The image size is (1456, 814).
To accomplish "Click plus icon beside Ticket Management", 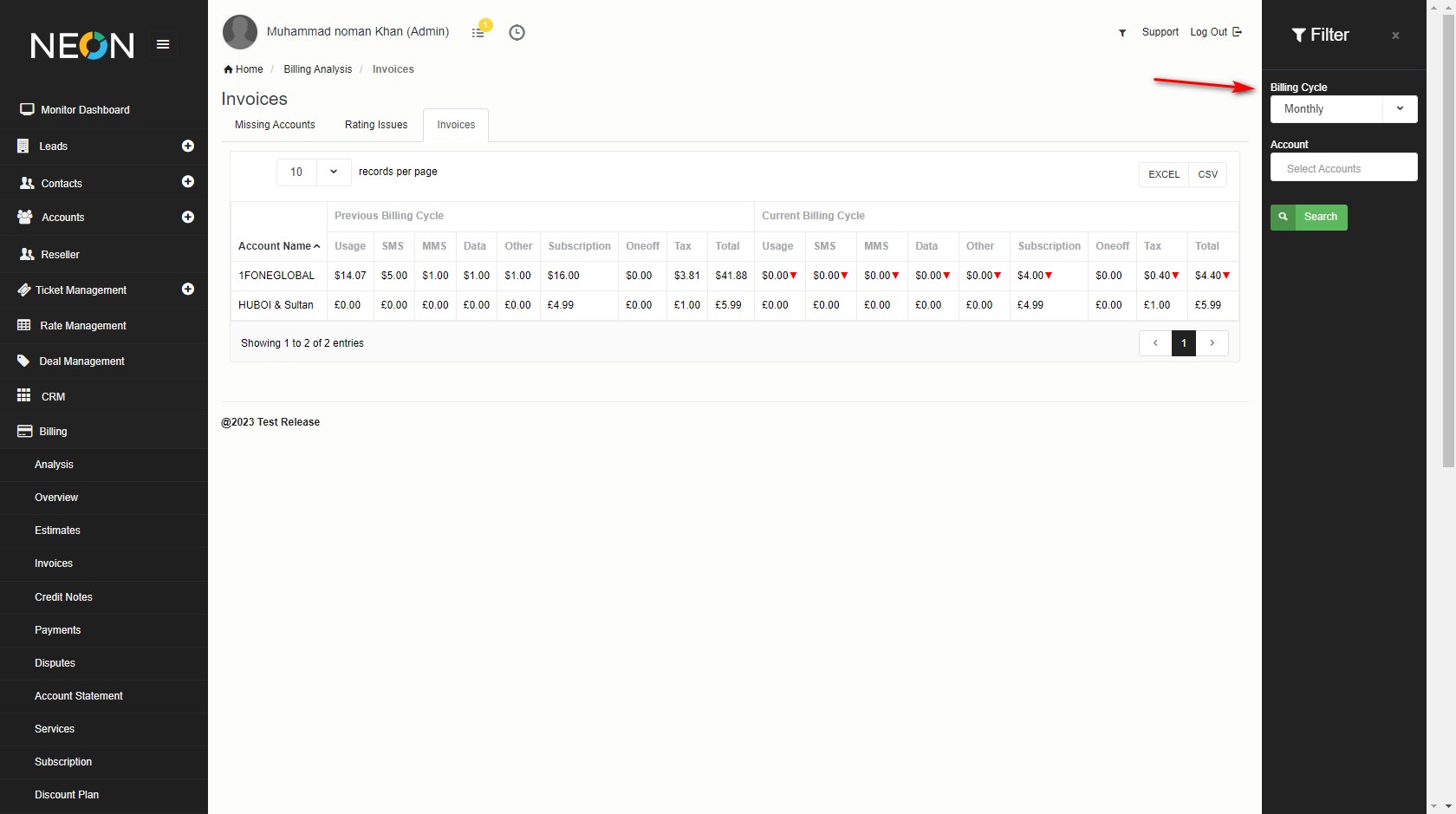I will coord(188,289).
